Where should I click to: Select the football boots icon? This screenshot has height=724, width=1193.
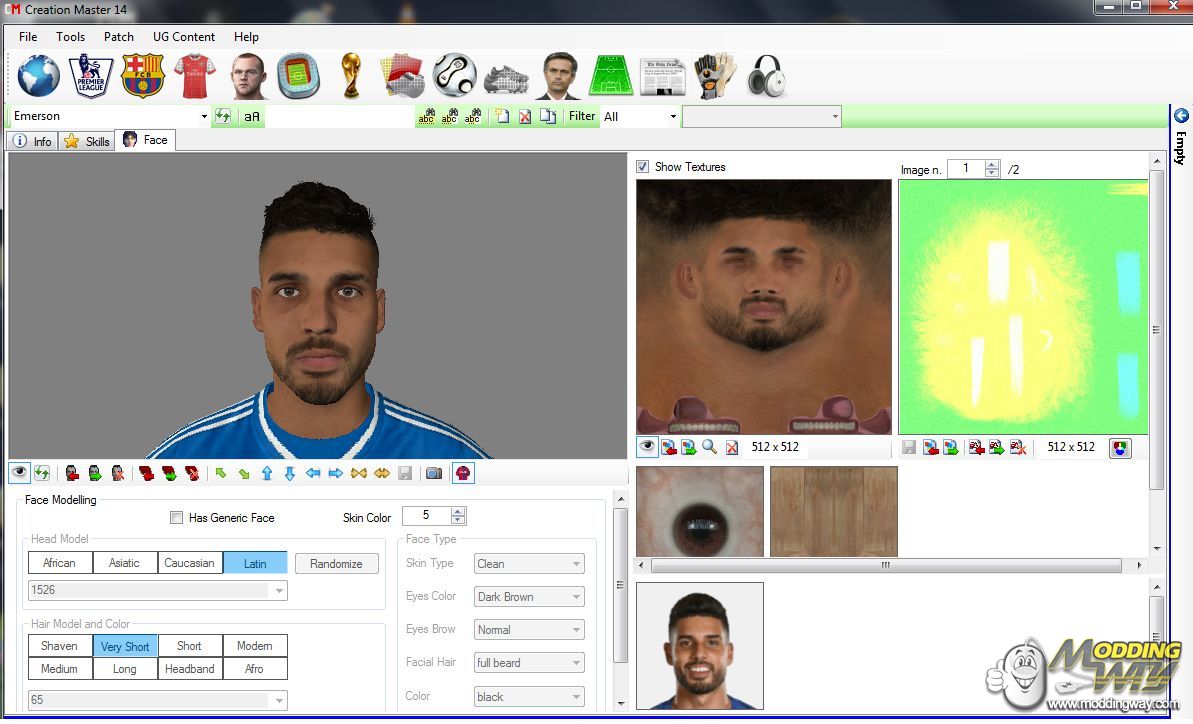click(x=506, y=78)
